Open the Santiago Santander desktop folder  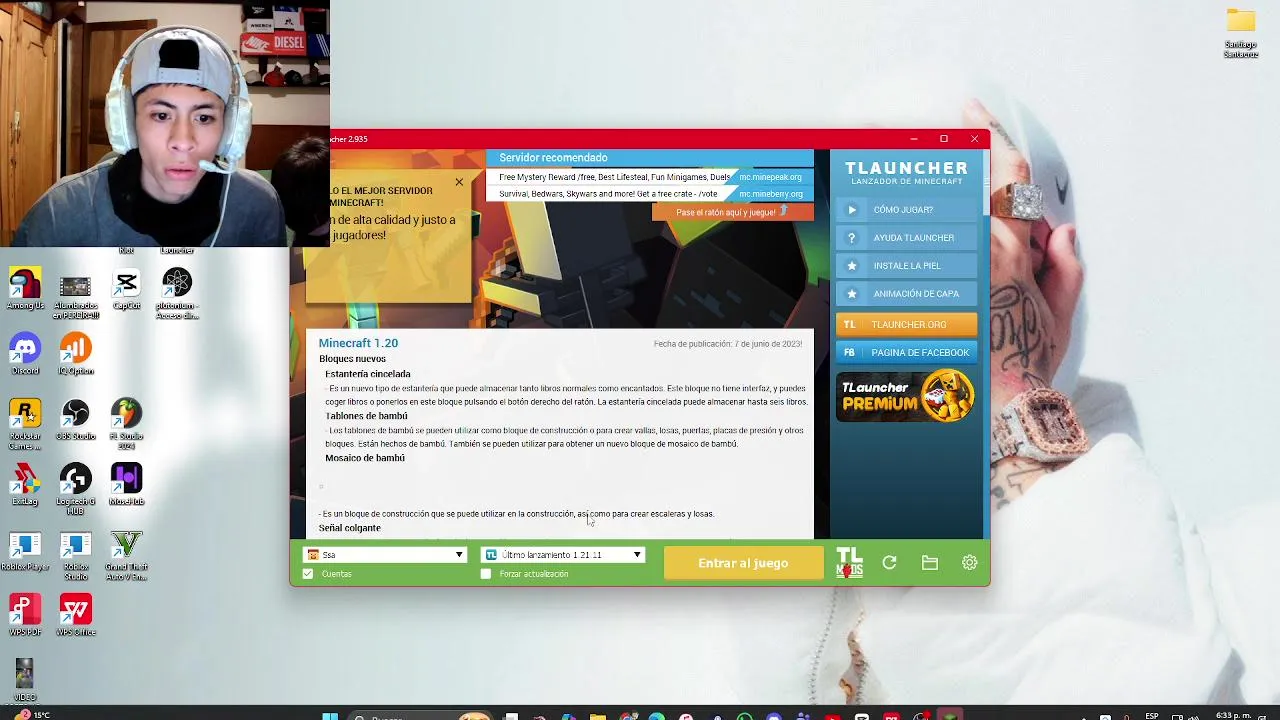[x=1241, y=33]
